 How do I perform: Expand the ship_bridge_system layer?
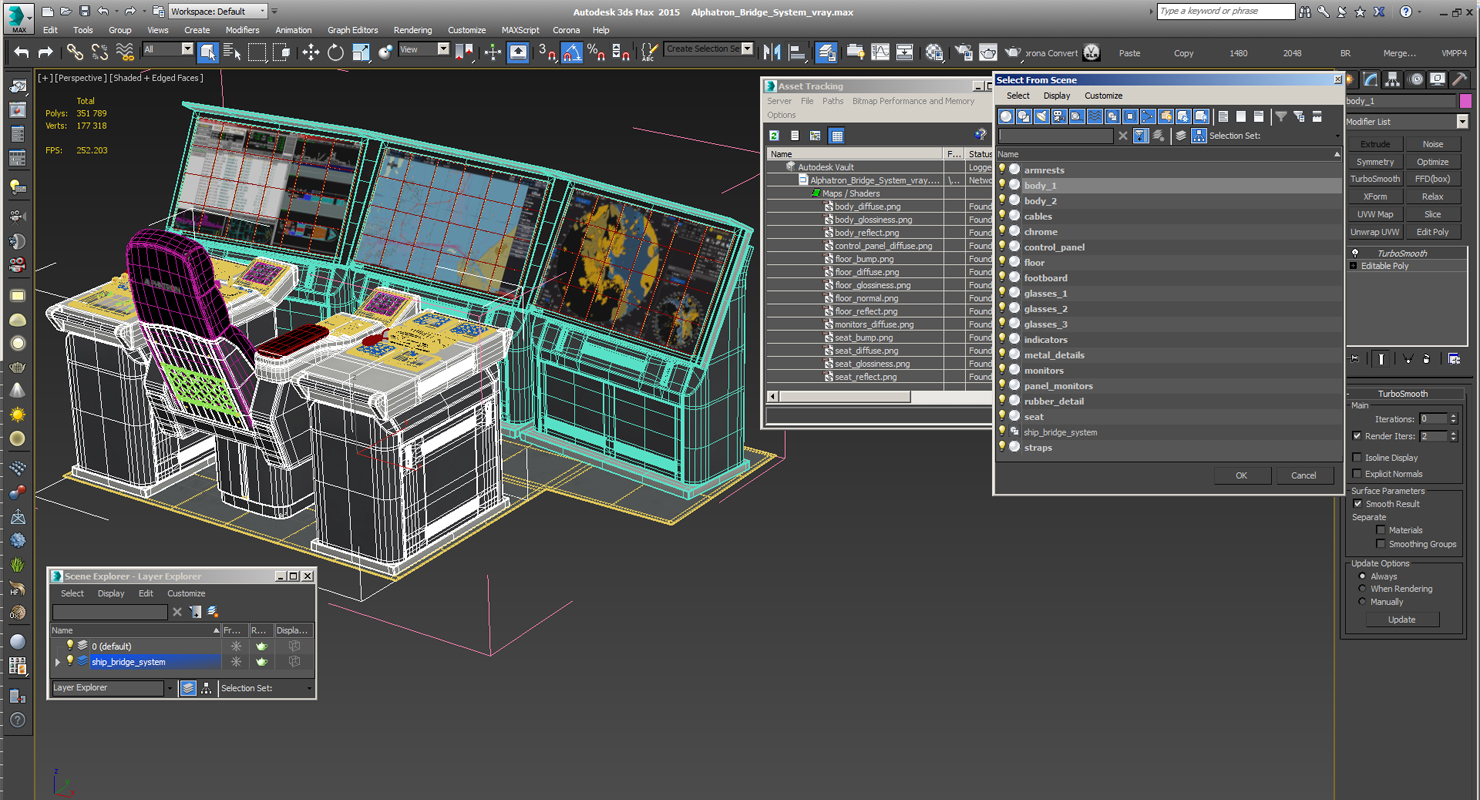[x=58, y=662]
